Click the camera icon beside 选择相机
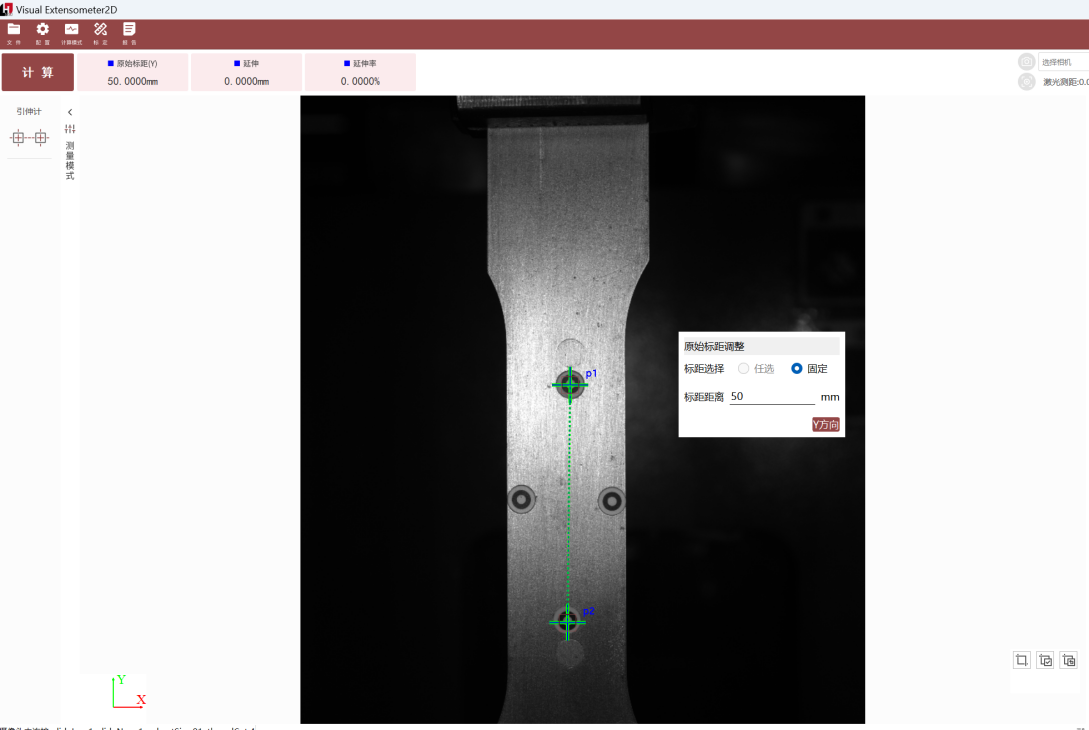 coord(1026,62)
